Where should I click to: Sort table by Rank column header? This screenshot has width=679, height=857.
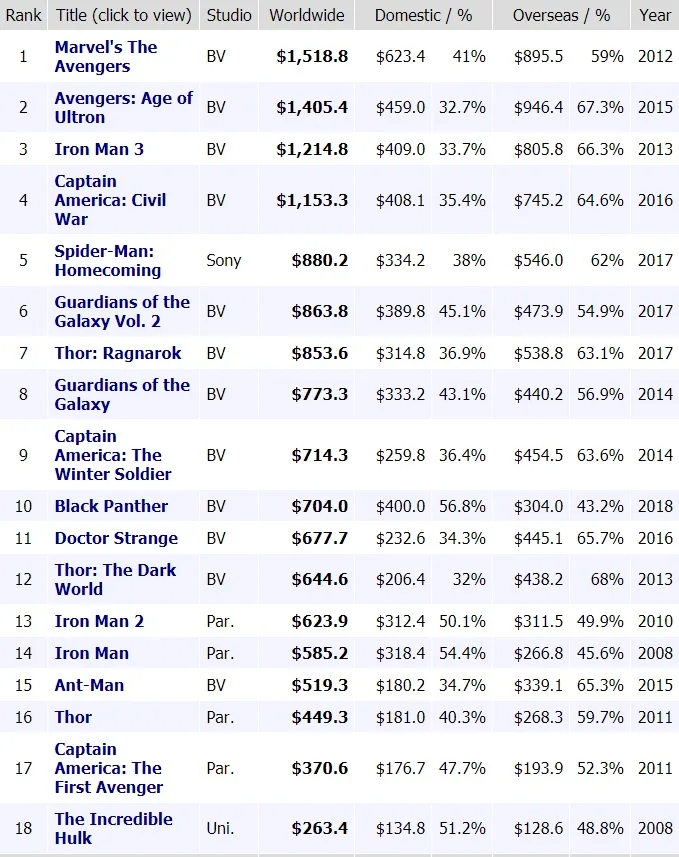pyautogui.click(x=24, y=15)
